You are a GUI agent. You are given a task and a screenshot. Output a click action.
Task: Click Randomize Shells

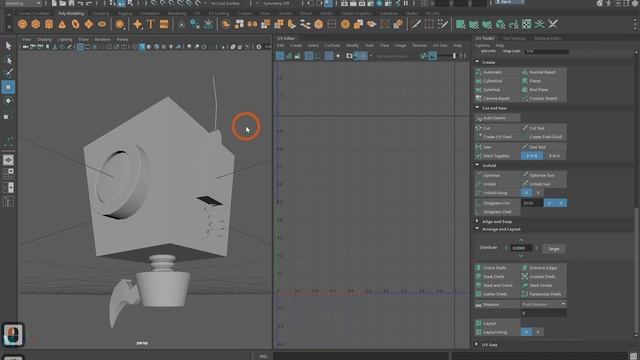[x=544, y=294]
